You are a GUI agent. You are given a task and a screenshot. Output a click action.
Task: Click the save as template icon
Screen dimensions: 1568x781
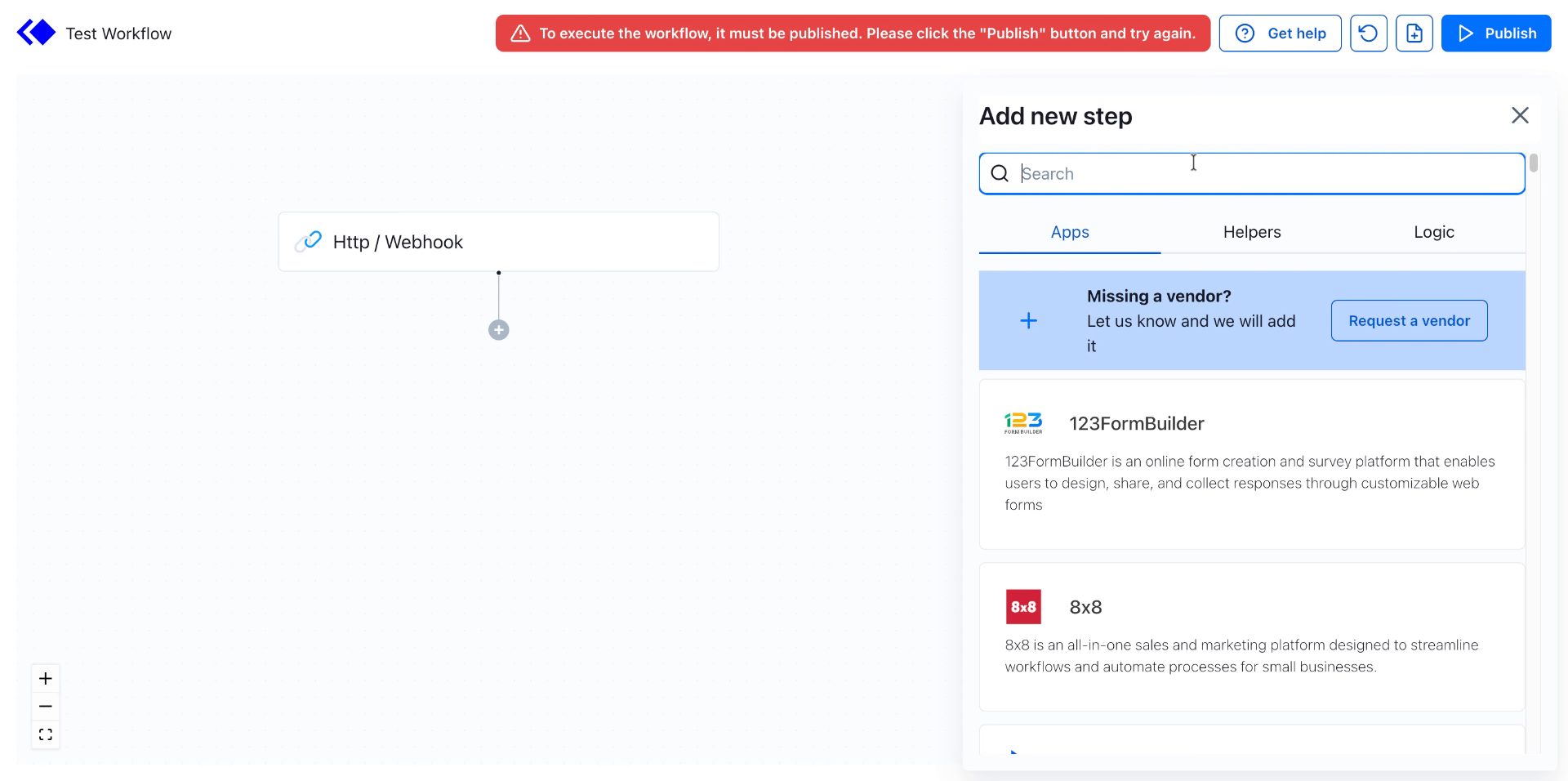[x=1414, y=33]
